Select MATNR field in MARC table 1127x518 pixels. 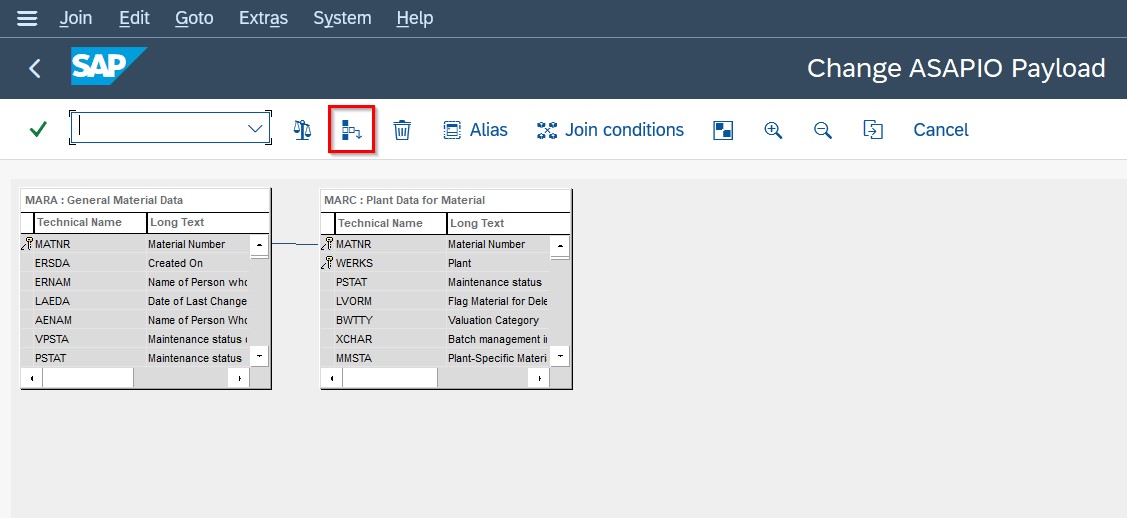click(x=354, y=244)
